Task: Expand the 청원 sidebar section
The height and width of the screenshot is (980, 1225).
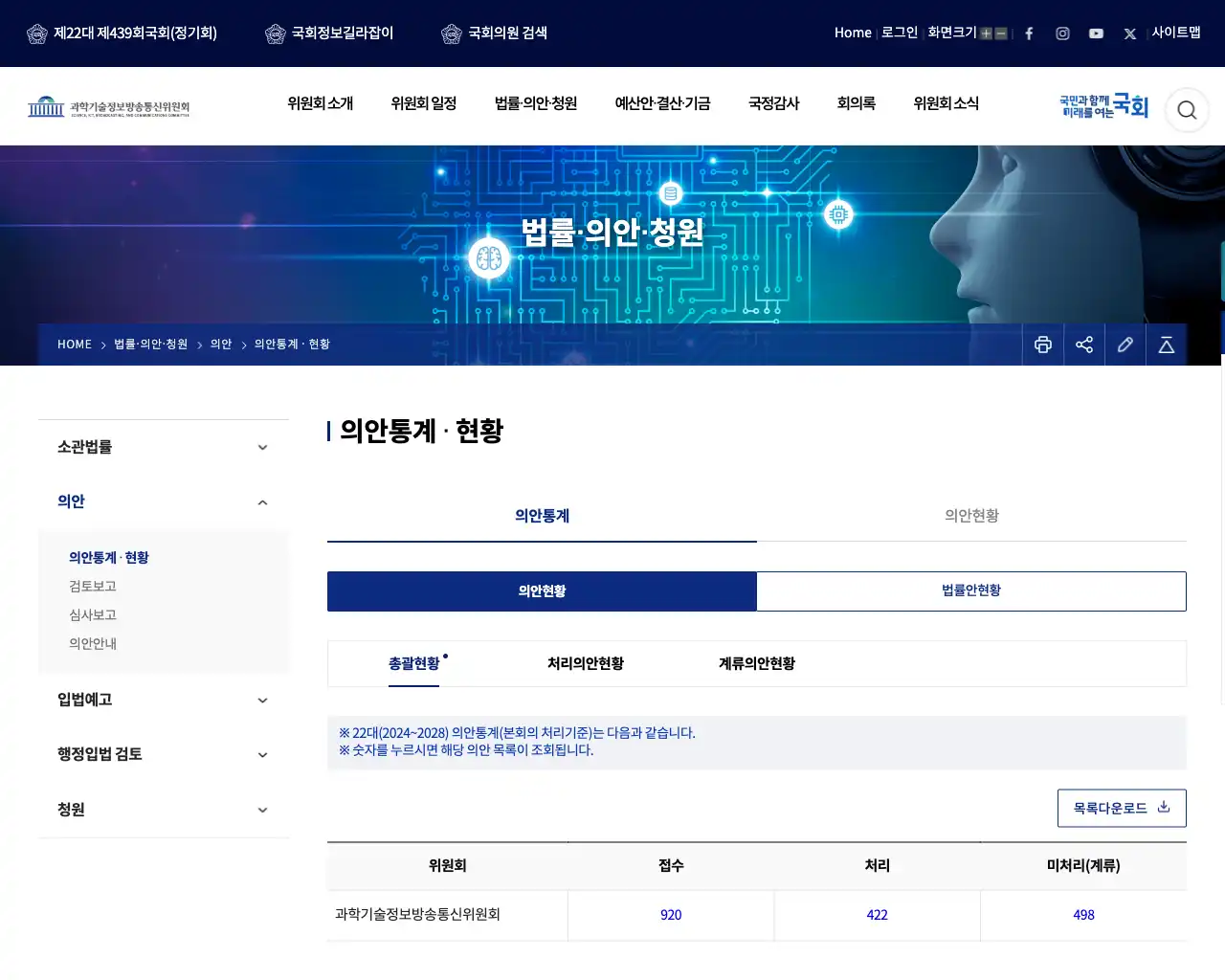Action: click(164, 810)
